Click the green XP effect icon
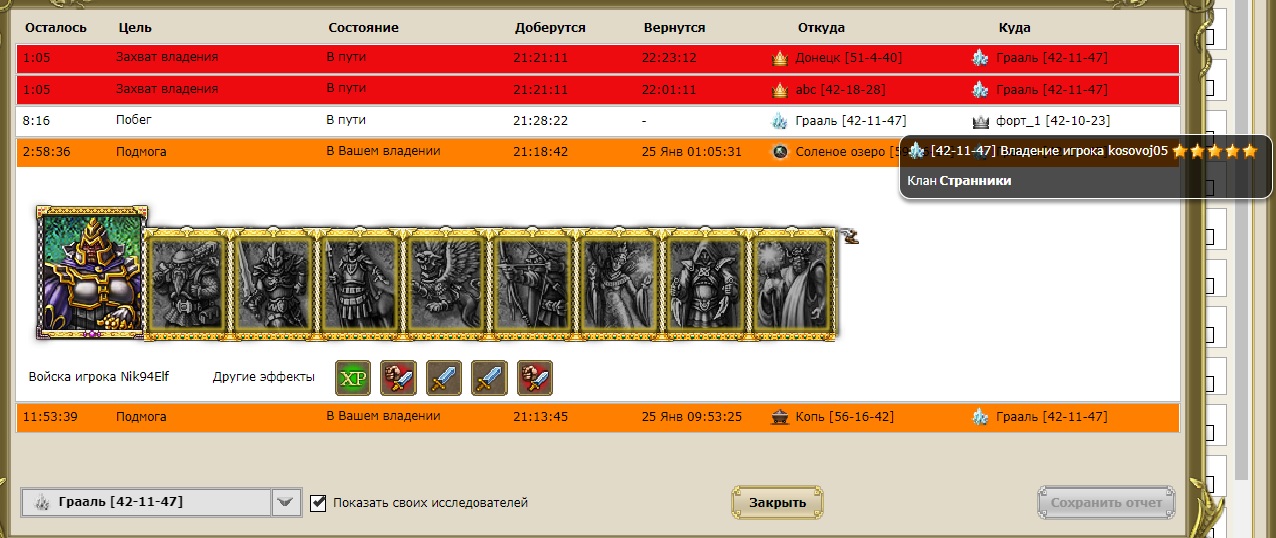Viewport: 1276px width, 538px height. click(x=352, y=378)
